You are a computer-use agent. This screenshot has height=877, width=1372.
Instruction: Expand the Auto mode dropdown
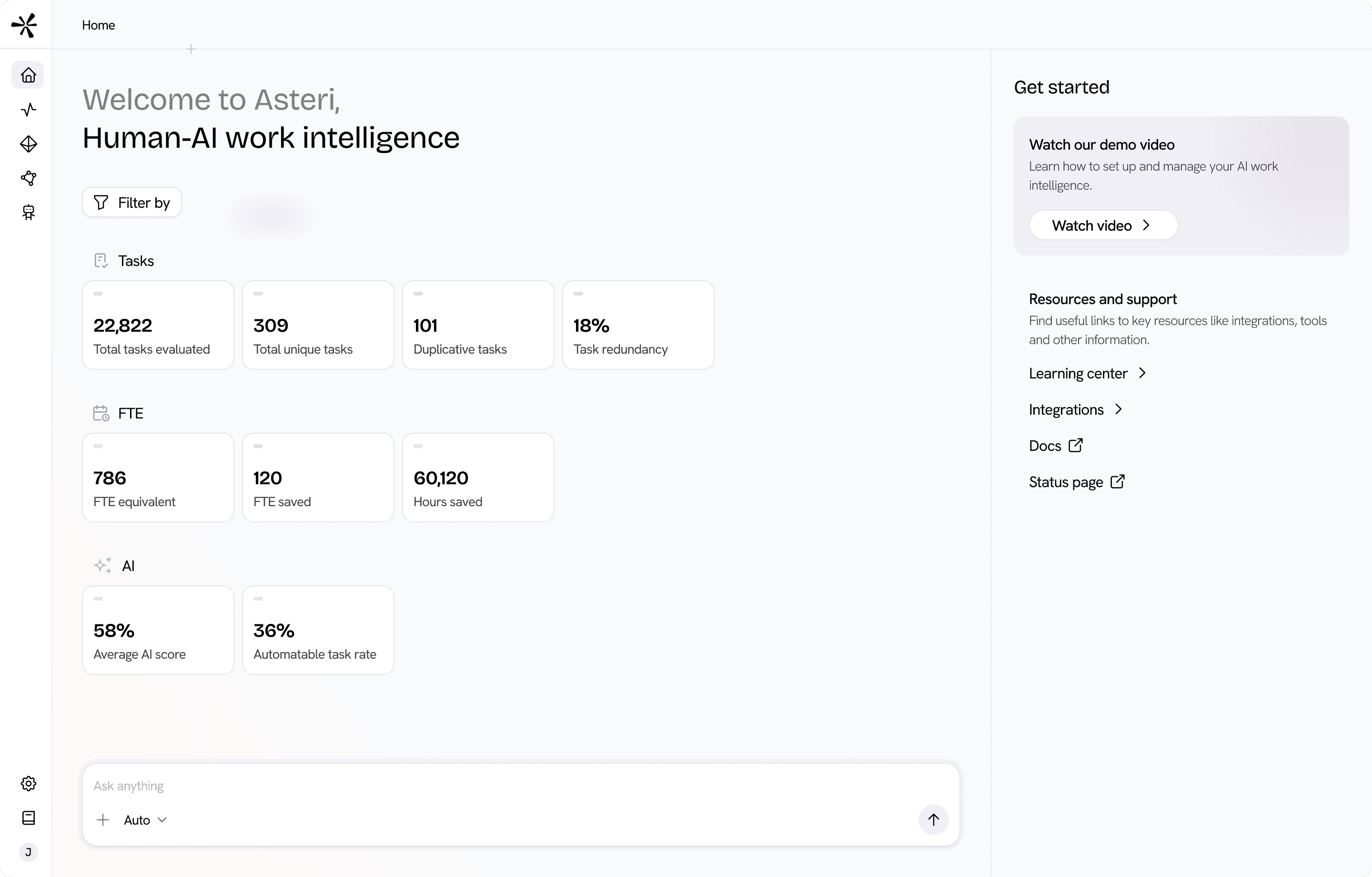[x=145, y=820]
